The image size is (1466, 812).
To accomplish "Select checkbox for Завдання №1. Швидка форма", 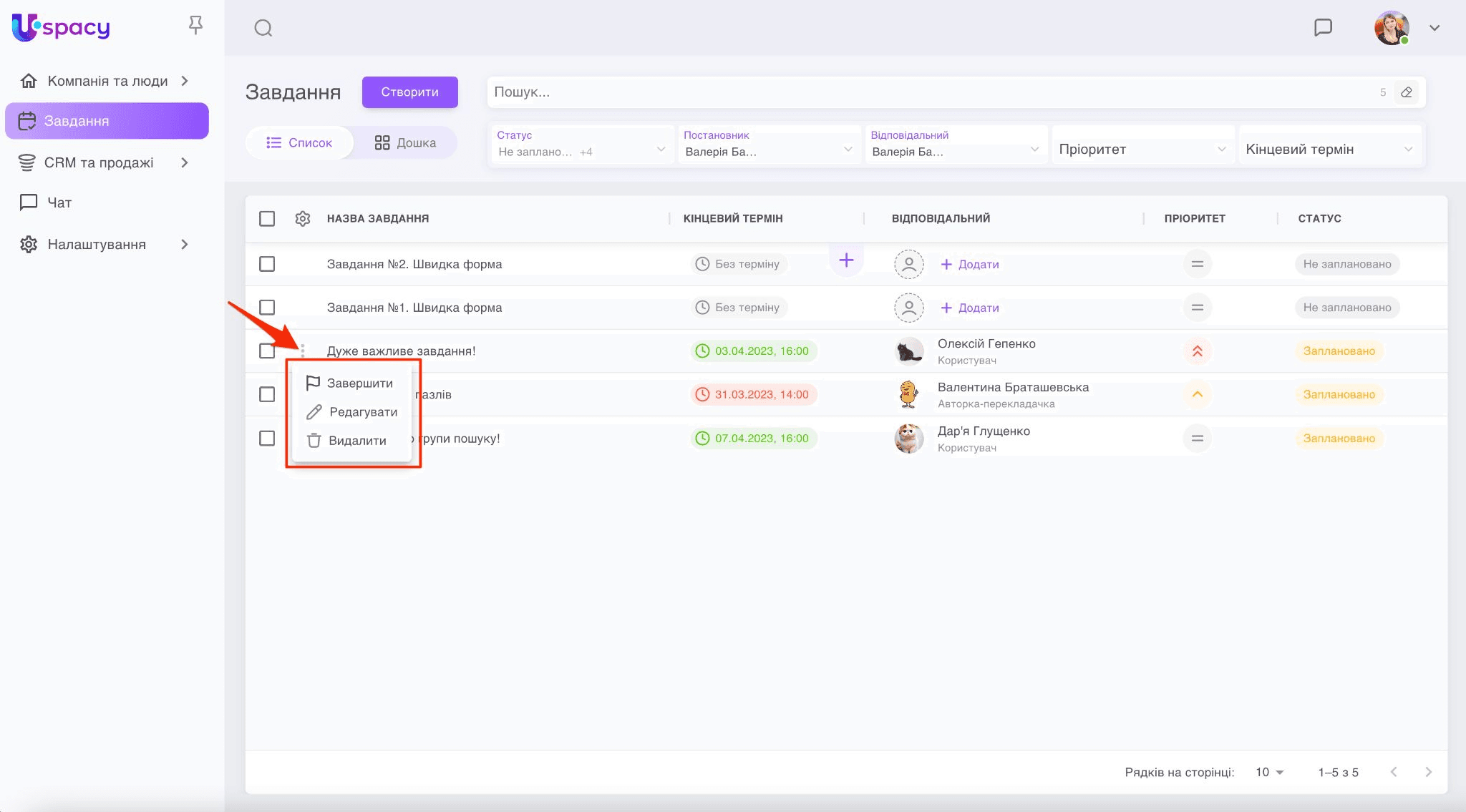I will (x=267, y=308).
